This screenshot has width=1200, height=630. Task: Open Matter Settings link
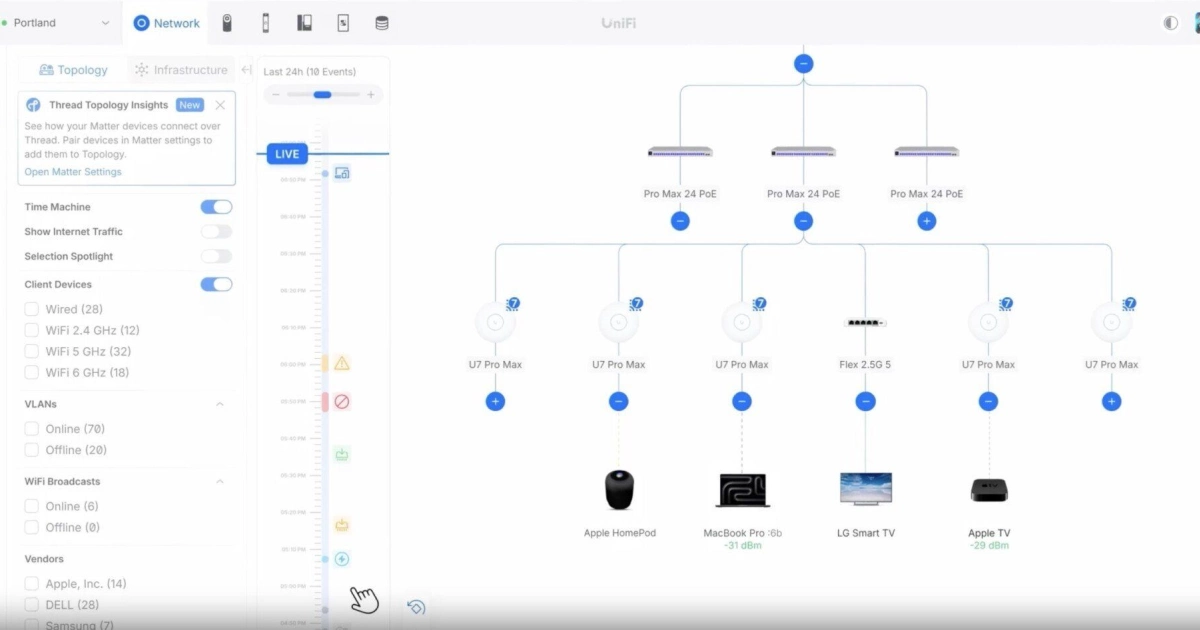click(x=73, y=172)
